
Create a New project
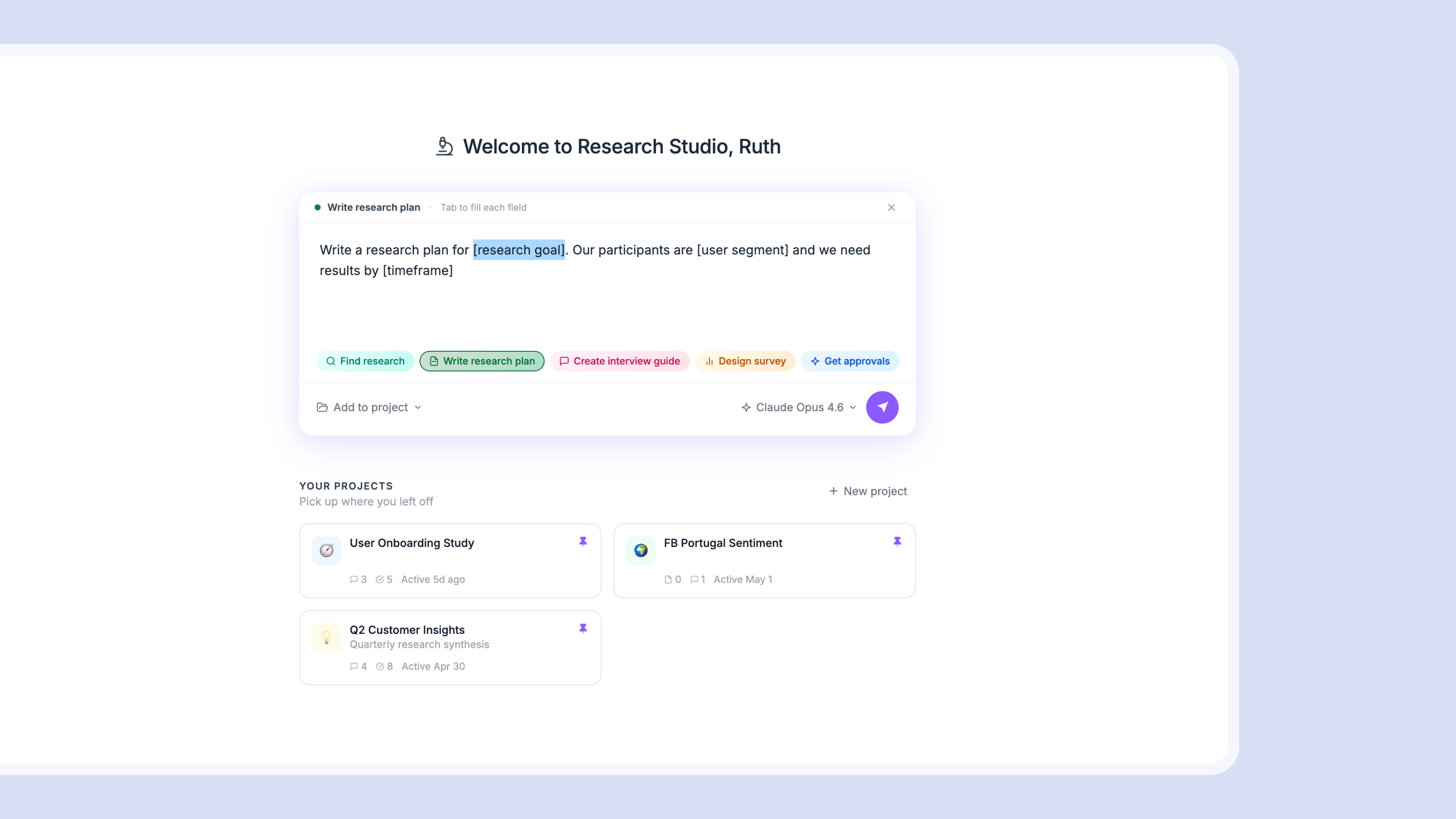coord(868,491)
